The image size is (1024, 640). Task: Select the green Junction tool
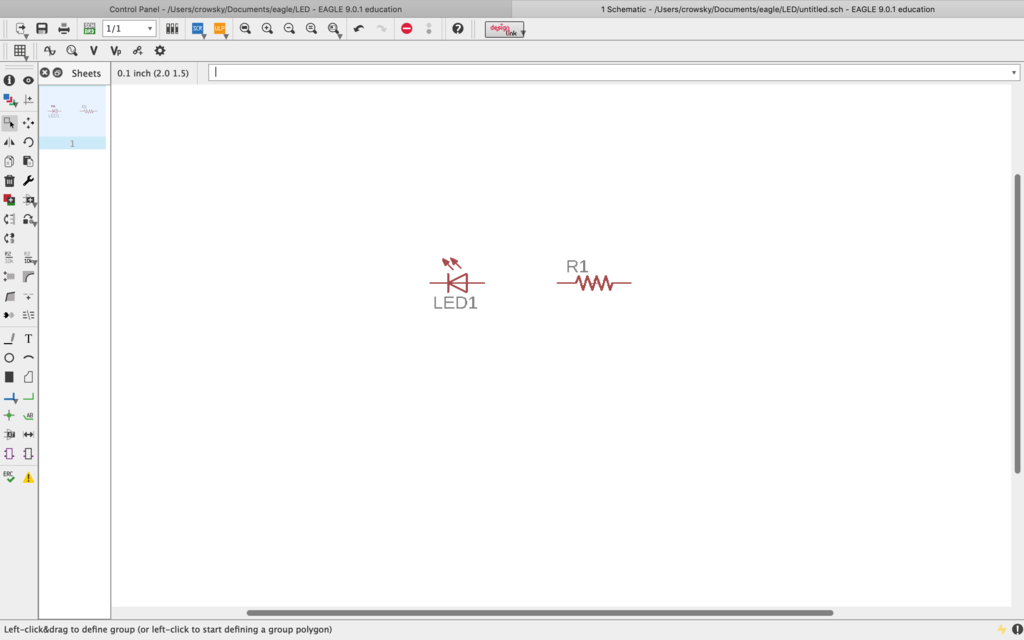[x=9, y=415]
